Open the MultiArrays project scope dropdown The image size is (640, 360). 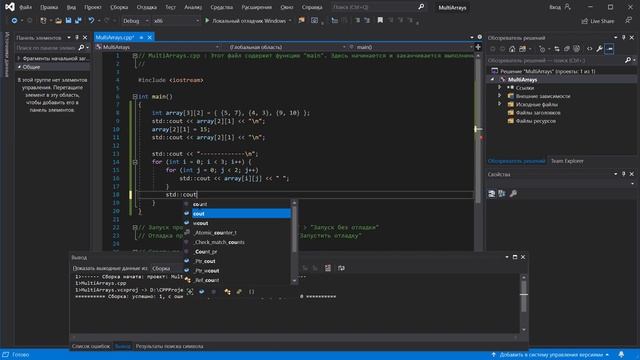point(158,47)
